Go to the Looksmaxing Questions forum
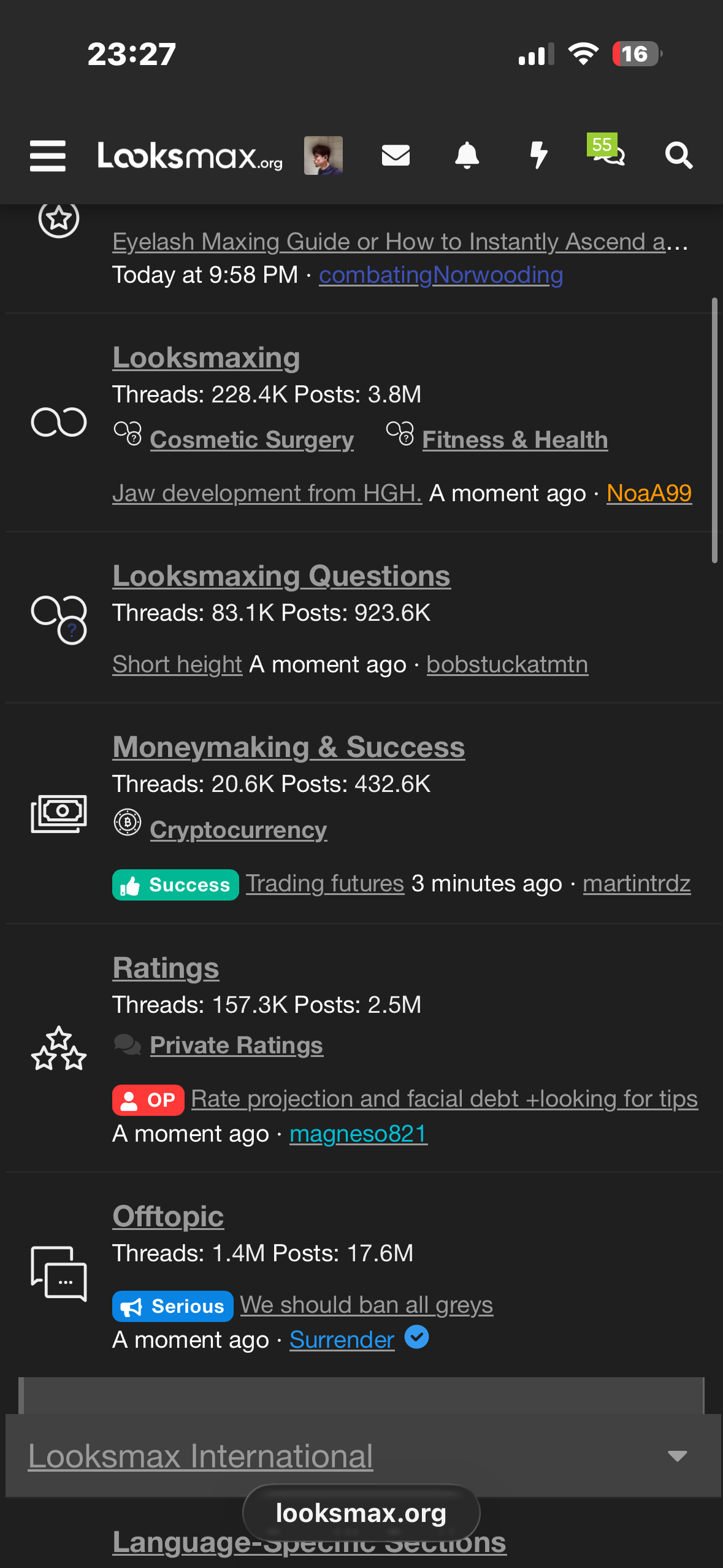This screenshot has width=723, height=1568. 281,576
